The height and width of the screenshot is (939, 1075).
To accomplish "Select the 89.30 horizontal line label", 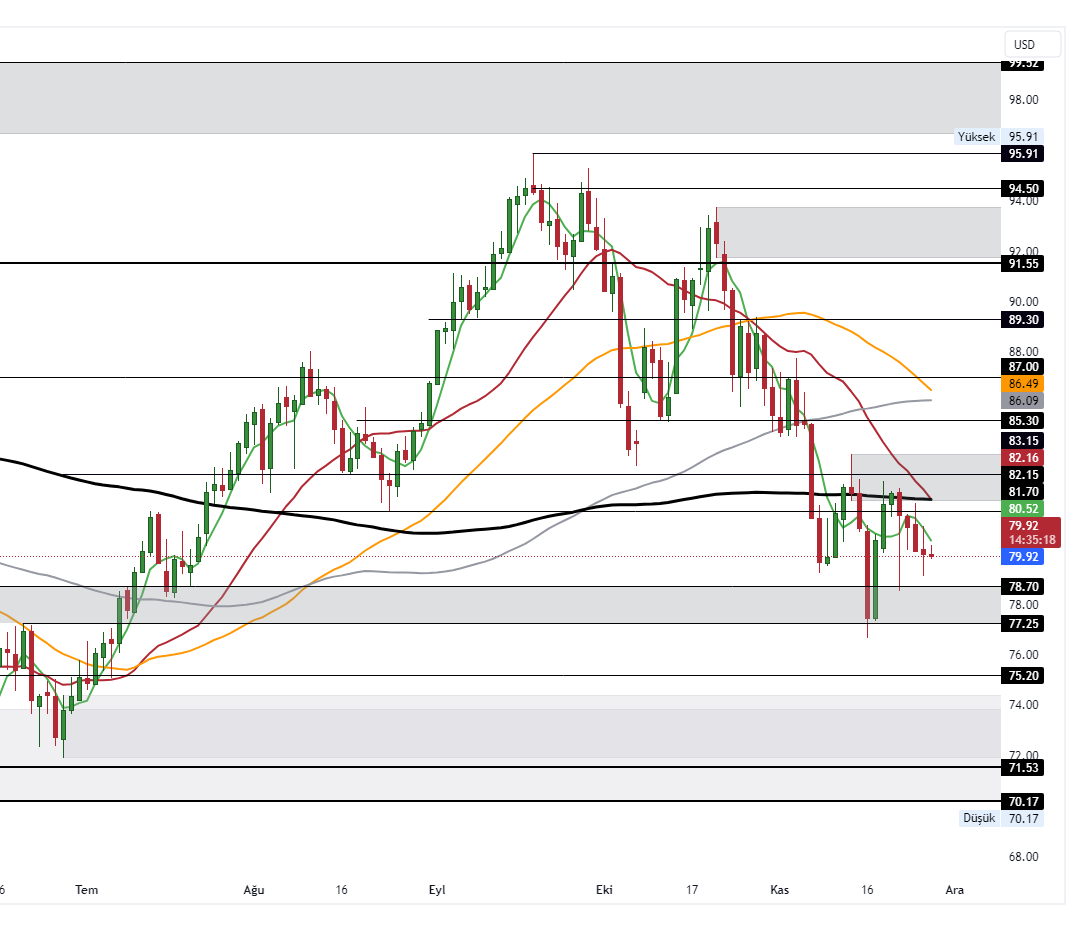I will (1022, 320).
